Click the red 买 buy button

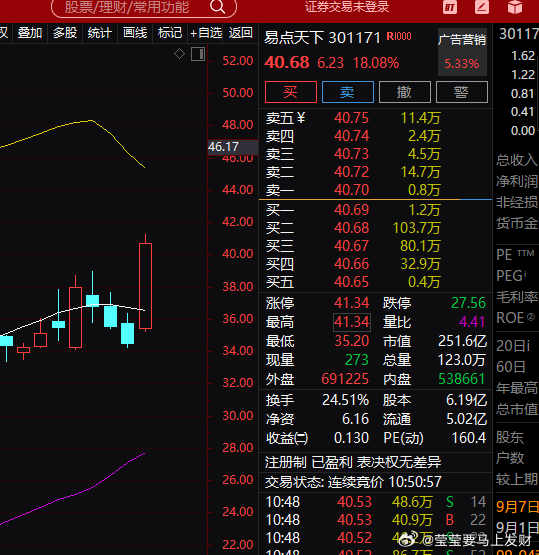pyautogui.click(x=291, y=92)
